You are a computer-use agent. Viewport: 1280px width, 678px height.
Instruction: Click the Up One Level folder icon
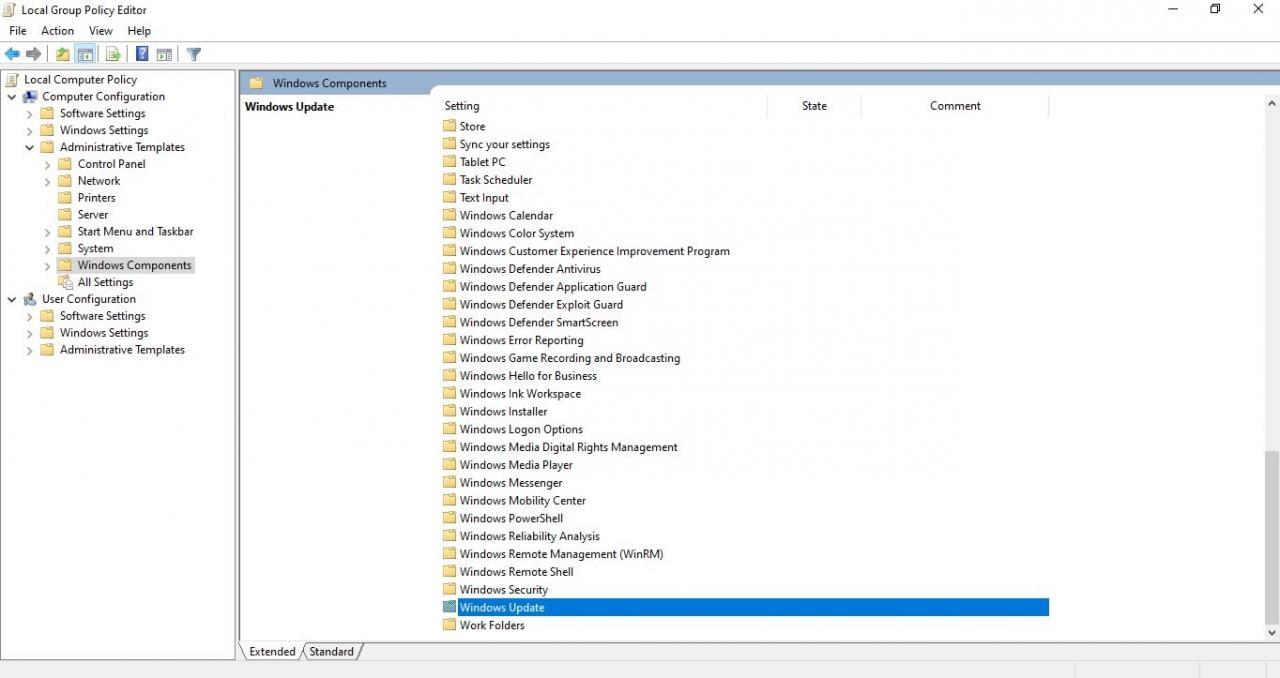pyautogui.click(x=63, y=54)
